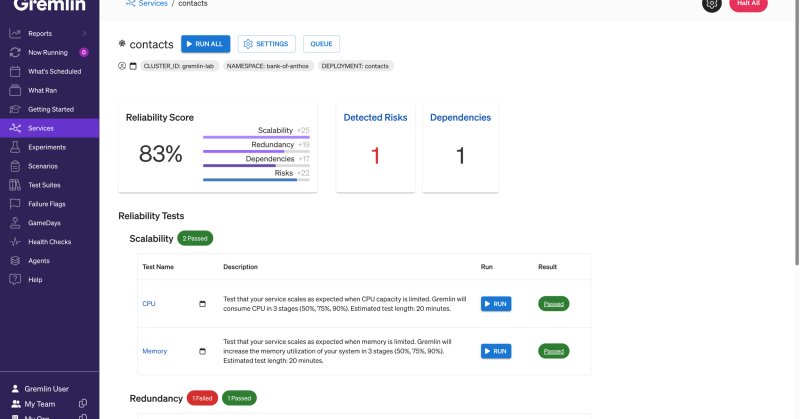Schedule the Memory test via calendar icon
800x419 pixels.
click(203, 351)
